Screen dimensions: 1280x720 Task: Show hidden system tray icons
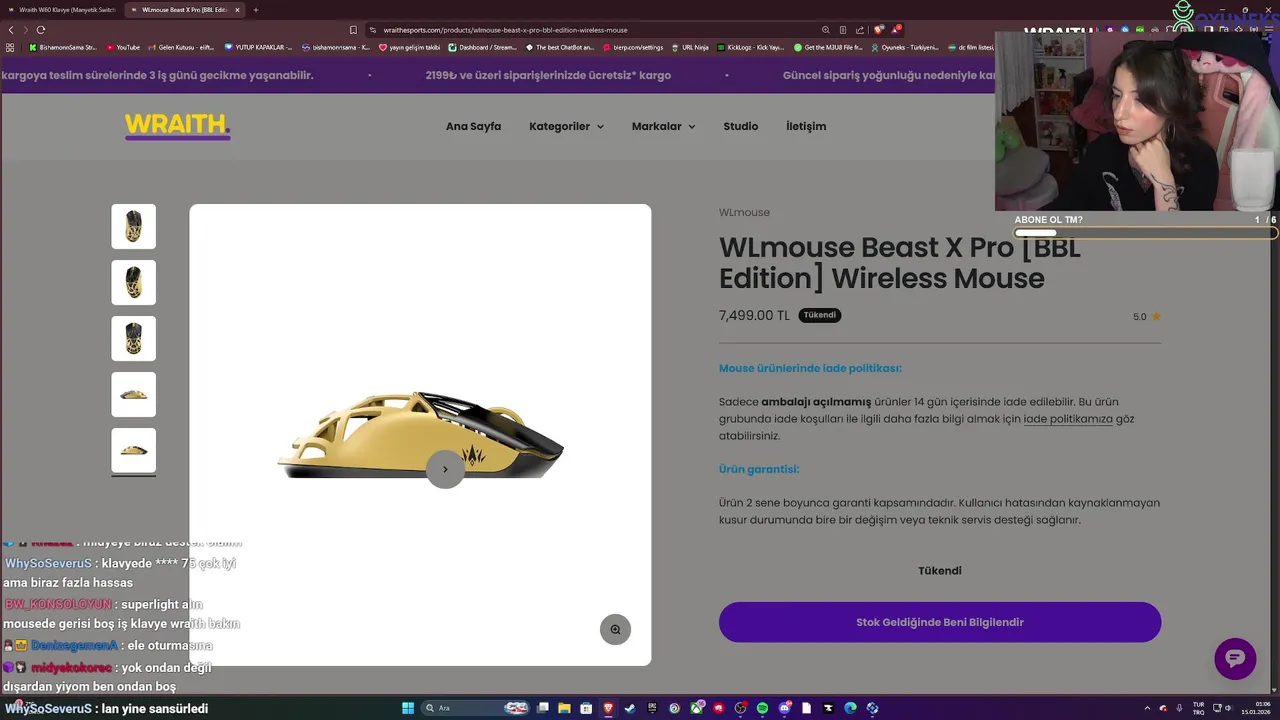(x=1147, y=708)
